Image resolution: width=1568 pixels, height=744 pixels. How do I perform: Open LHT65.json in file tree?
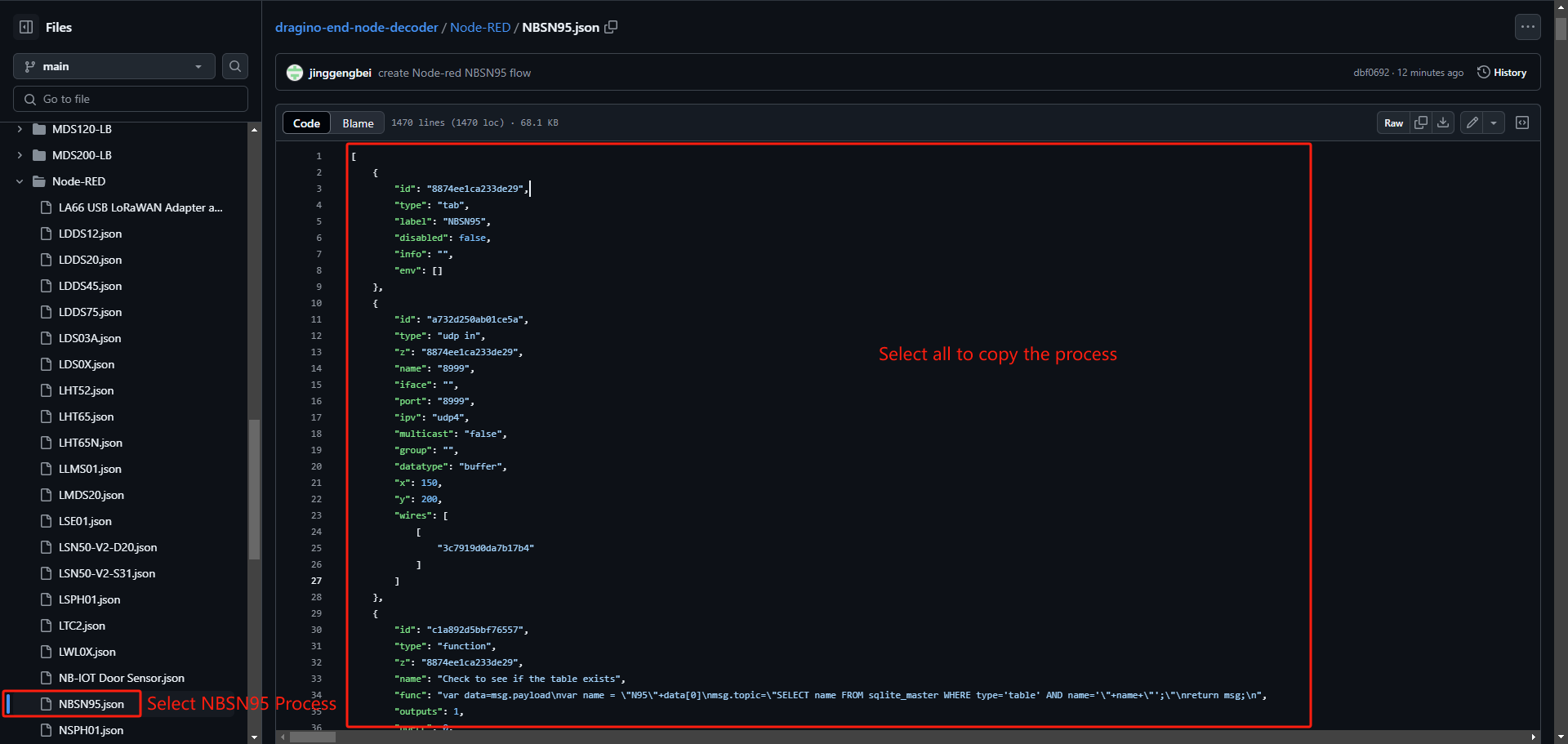(86, 417)
